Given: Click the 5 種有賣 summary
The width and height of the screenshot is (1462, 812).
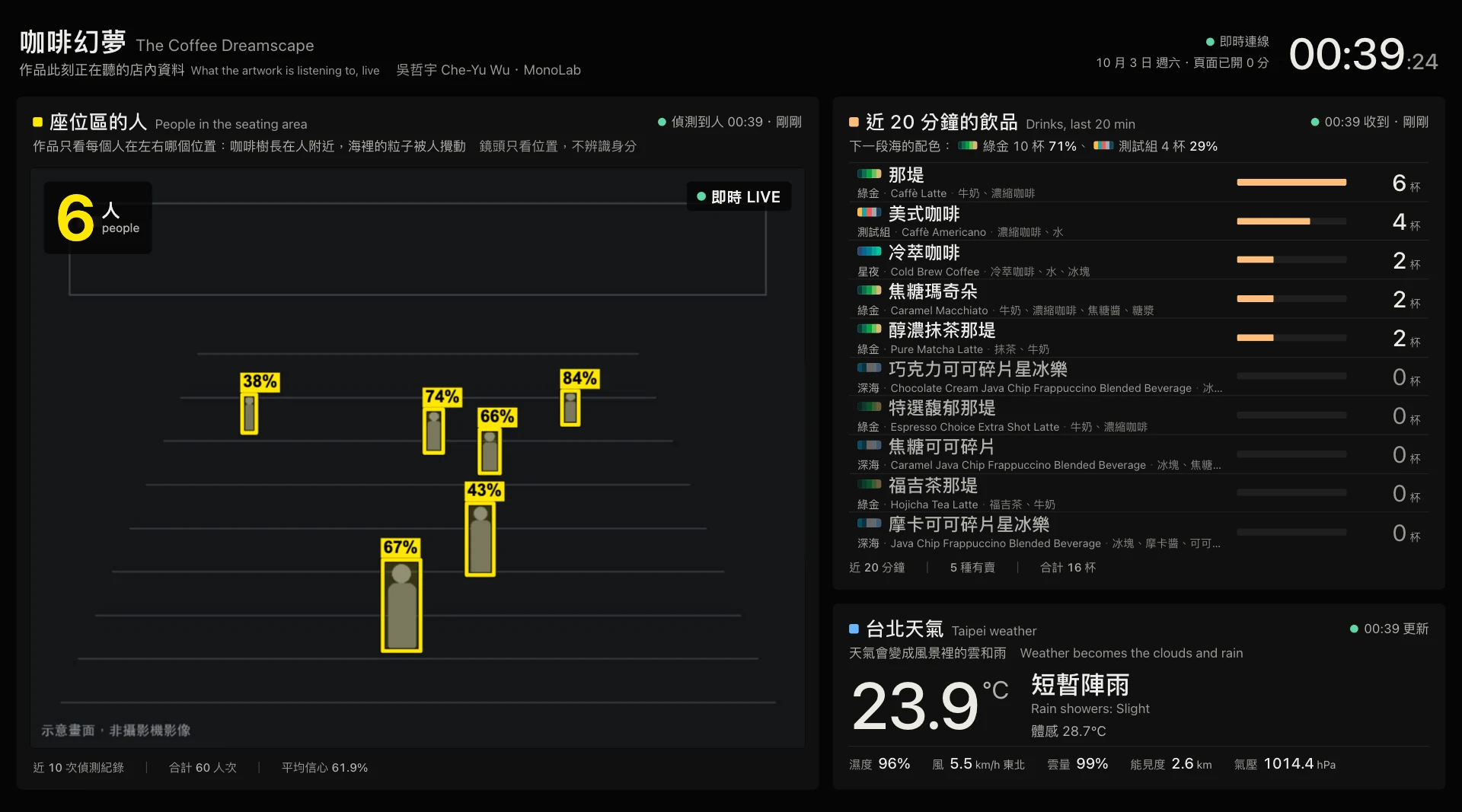Looking at the screenshot, I should click(x=972, y=568).
